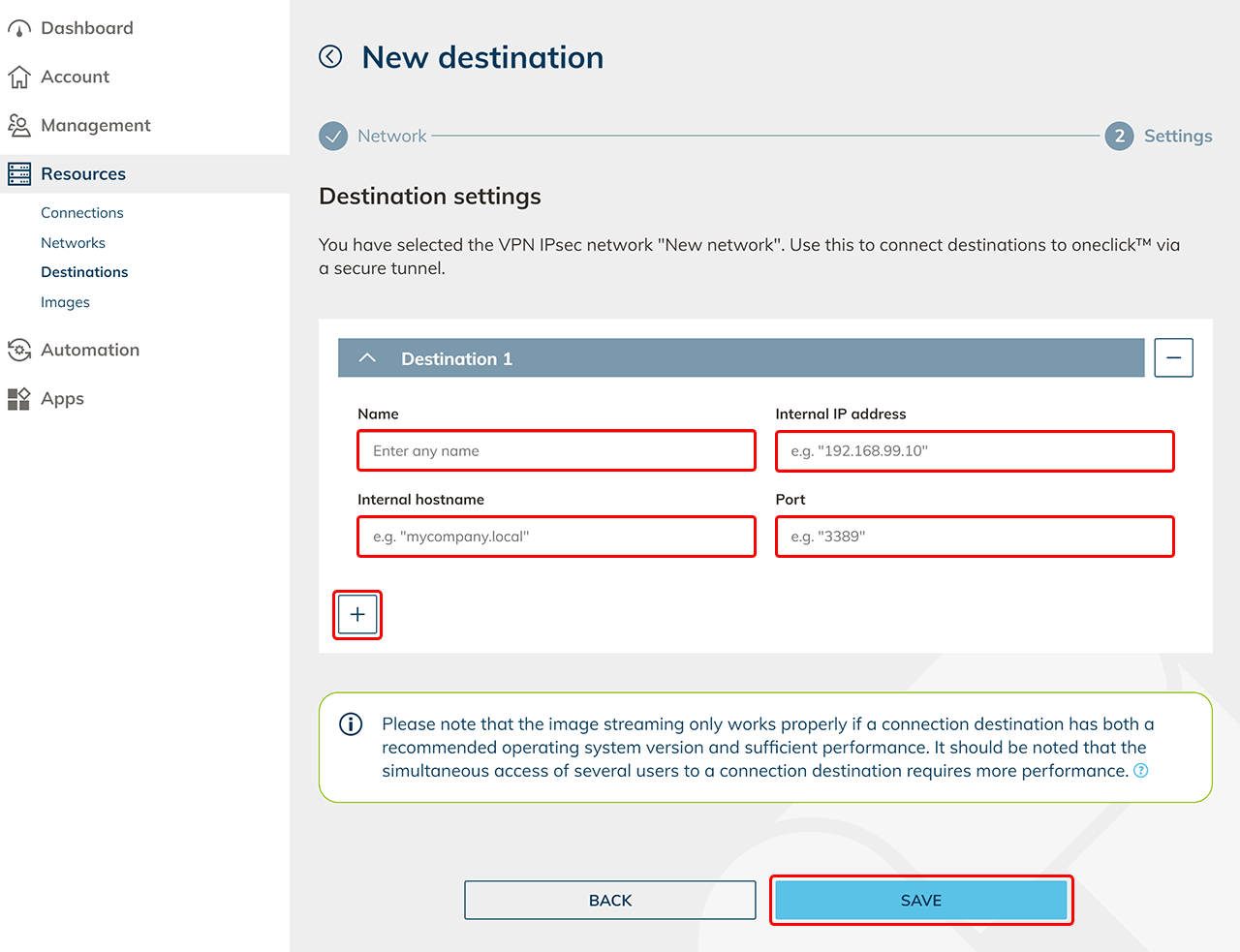This screenshot has width=1240, height=952.
Task: Click the back arrow circle icon
Action: point(330,57)
